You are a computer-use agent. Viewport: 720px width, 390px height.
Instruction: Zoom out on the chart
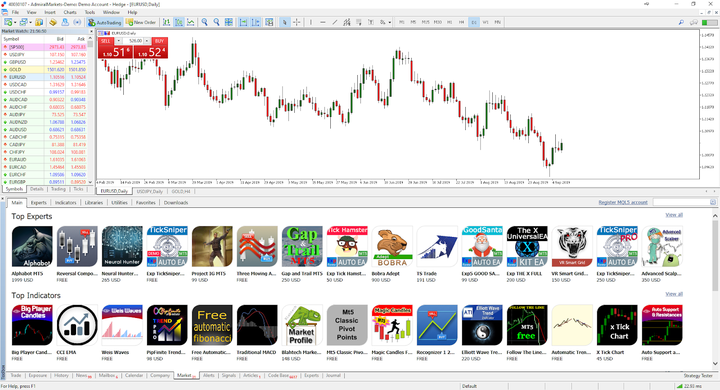(216, 22)
